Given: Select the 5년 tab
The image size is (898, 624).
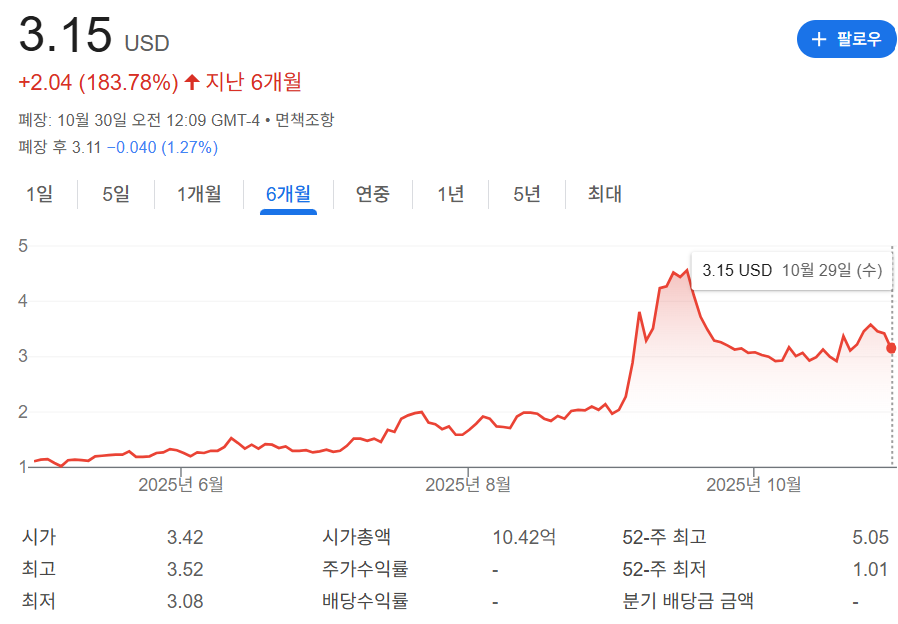Looking at the screenshot, I should point(527,194).
